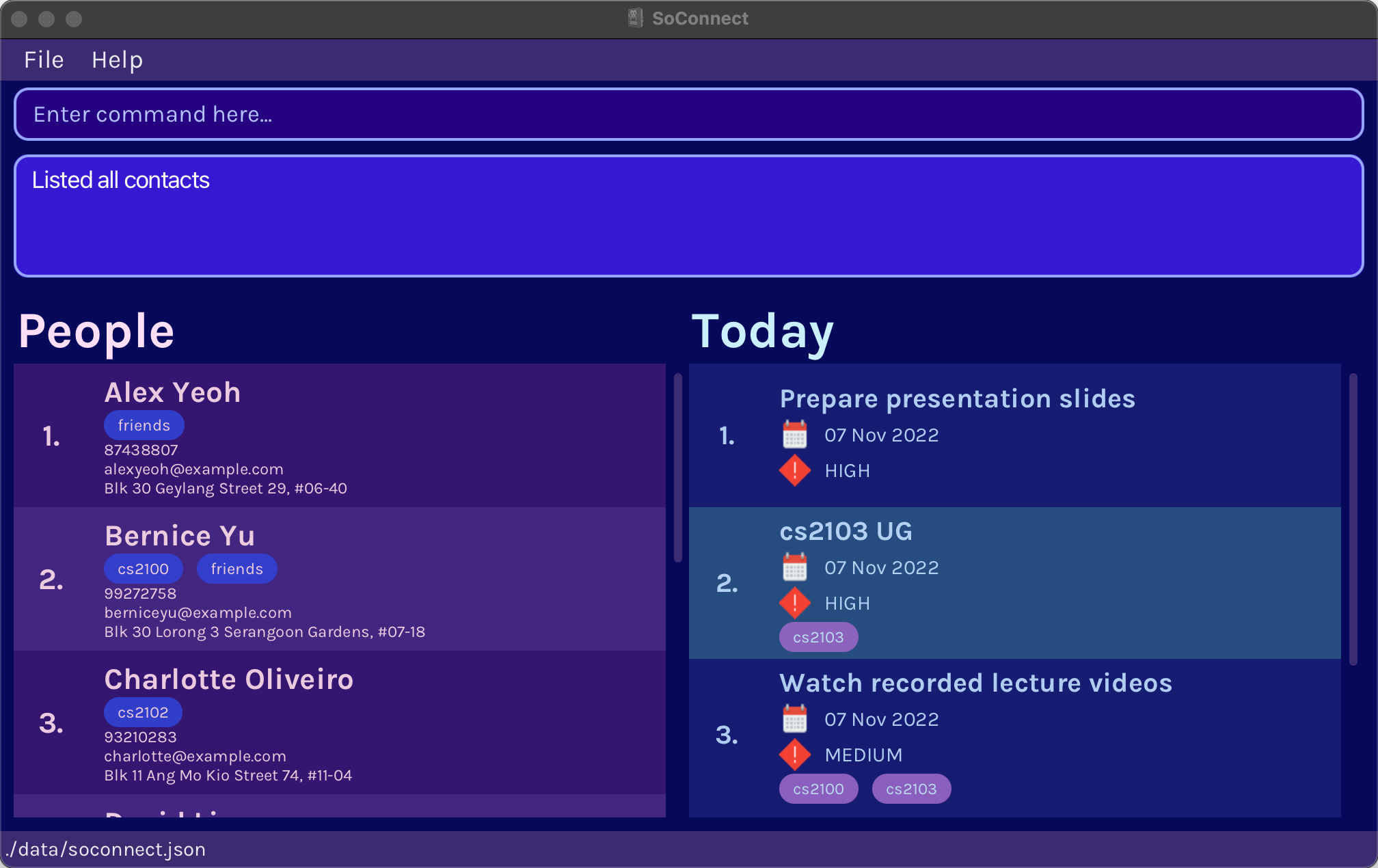Screen dimensions: 1378x868
Task: Click the calendar icon under cs2103 UG
Action: tap(794, 567)
